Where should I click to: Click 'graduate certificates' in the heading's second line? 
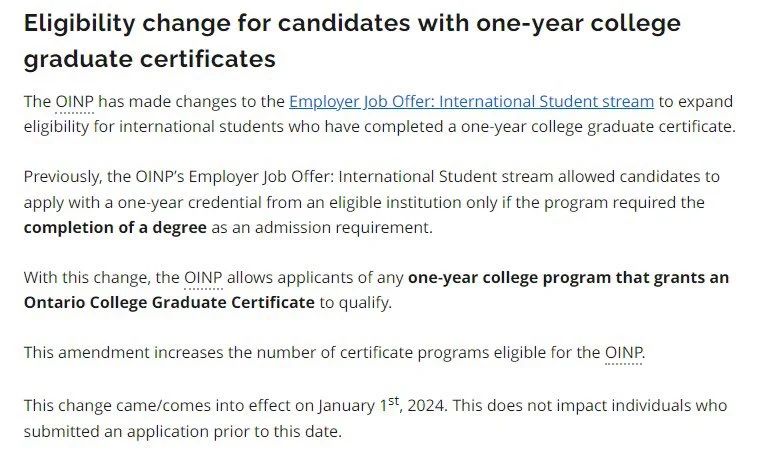click(x=150, y=59)
